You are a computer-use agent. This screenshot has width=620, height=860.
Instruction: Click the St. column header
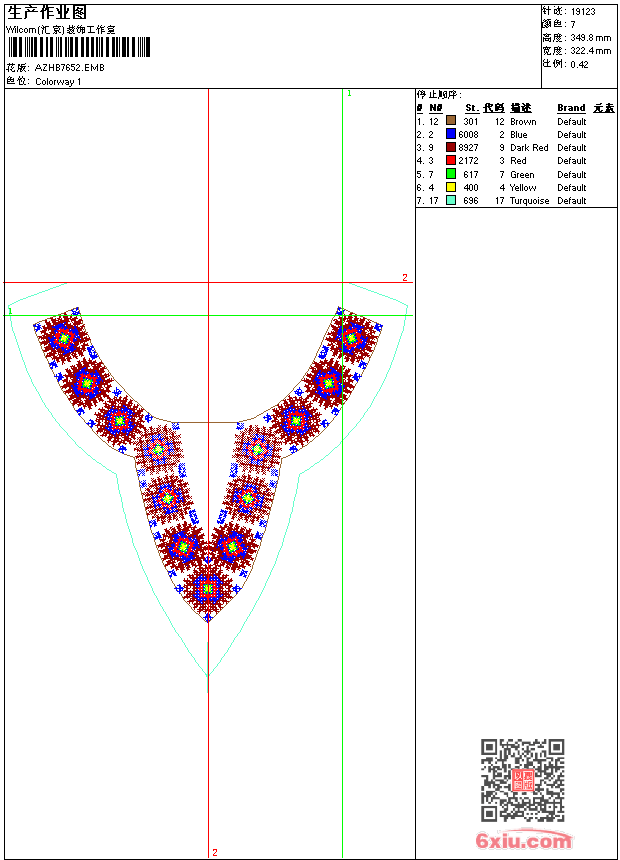(x=471, y=108)
